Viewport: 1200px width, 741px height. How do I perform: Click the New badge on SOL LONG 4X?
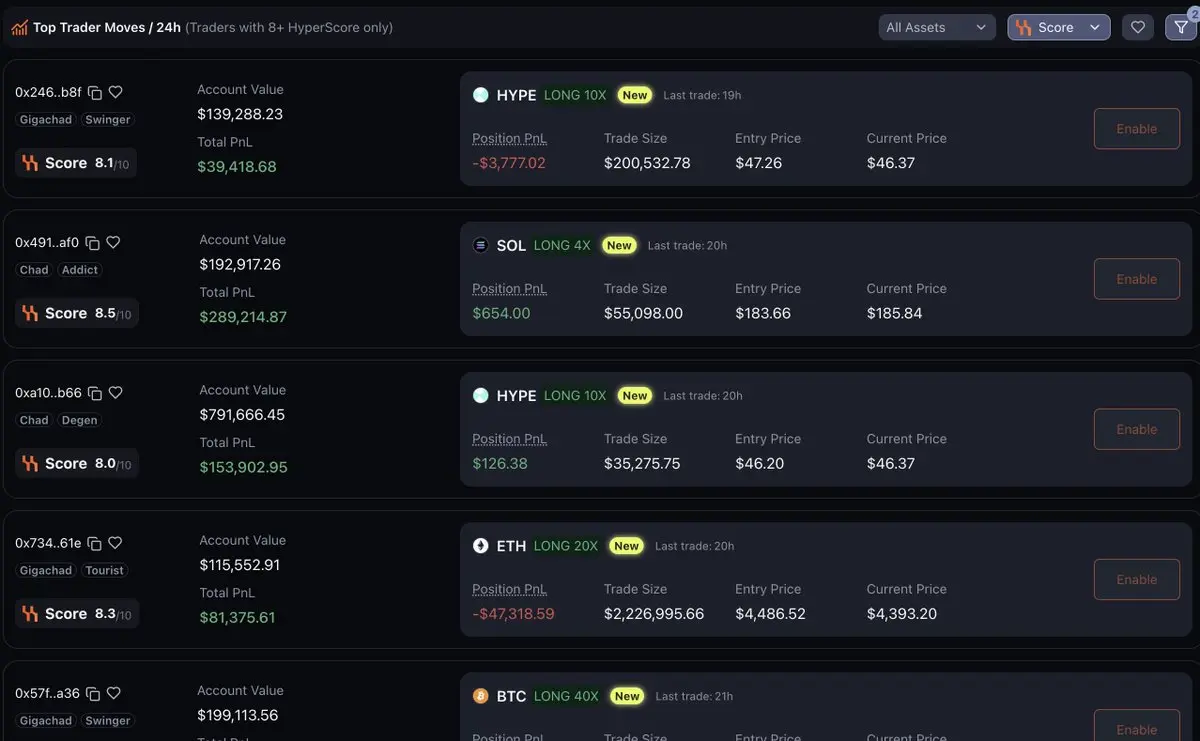(x=619, y=245)
